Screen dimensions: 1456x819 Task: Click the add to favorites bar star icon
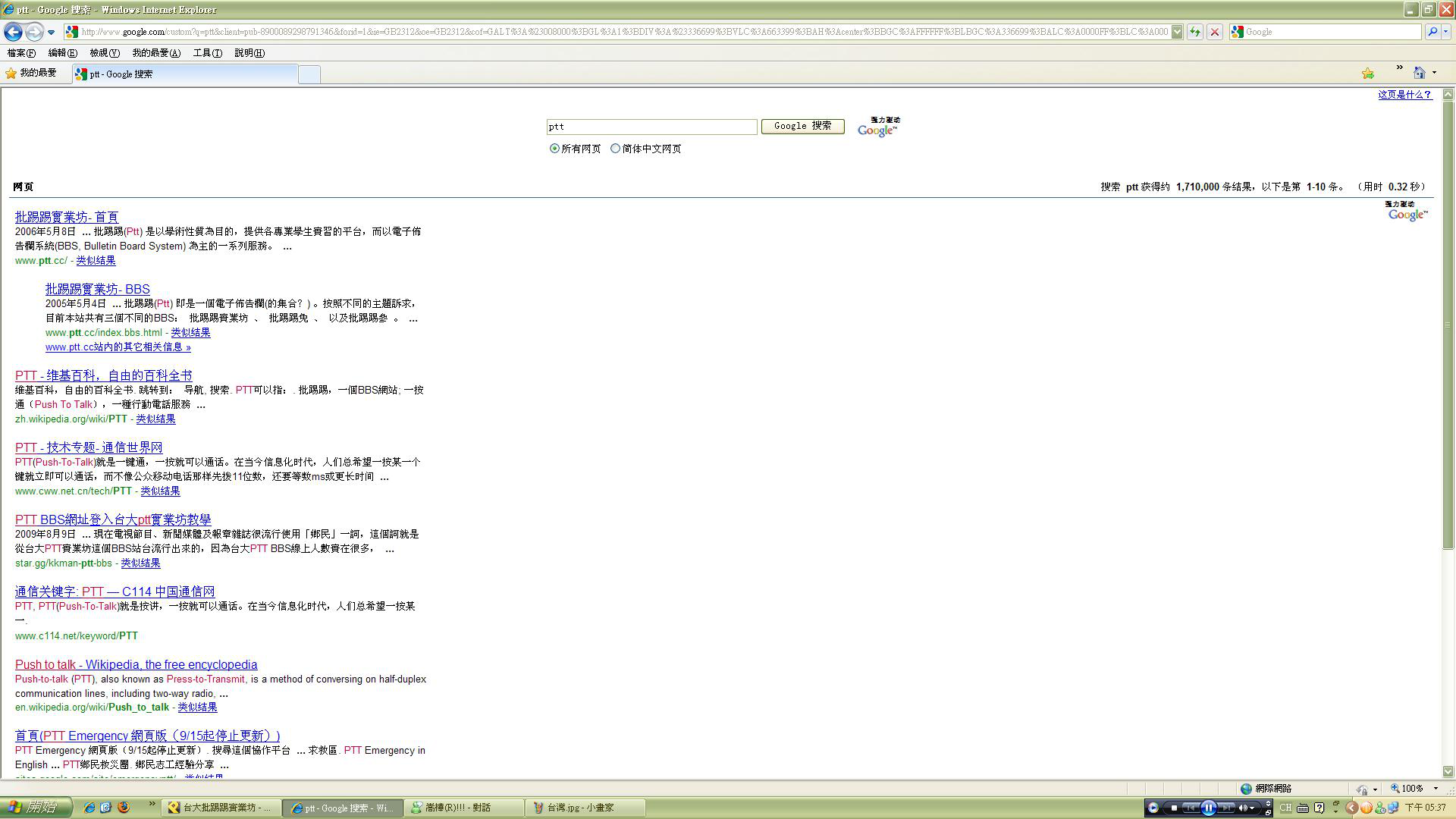coord(1367,73)
